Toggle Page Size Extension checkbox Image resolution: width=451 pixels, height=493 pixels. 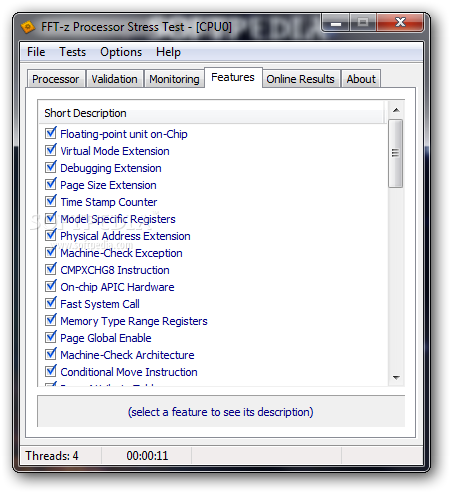click(51, 184)
